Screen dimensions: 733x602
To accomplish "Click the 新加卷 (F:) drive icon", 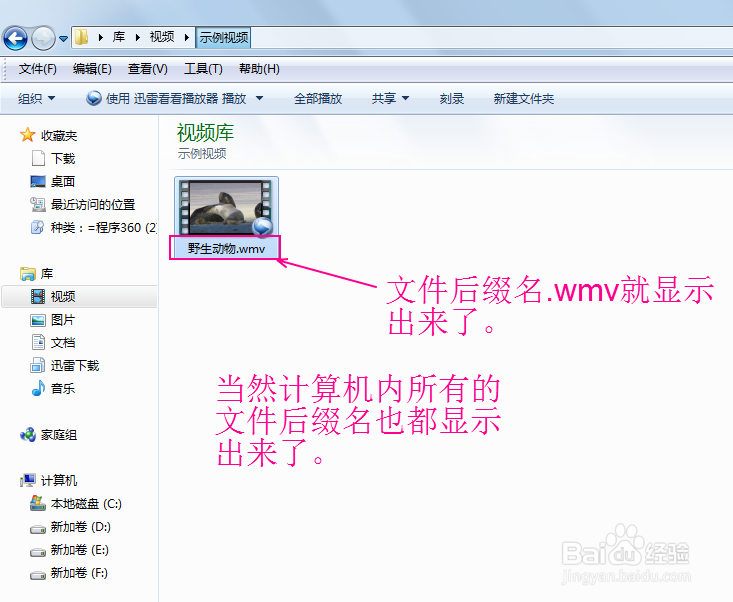I will [x=38, y=574].
